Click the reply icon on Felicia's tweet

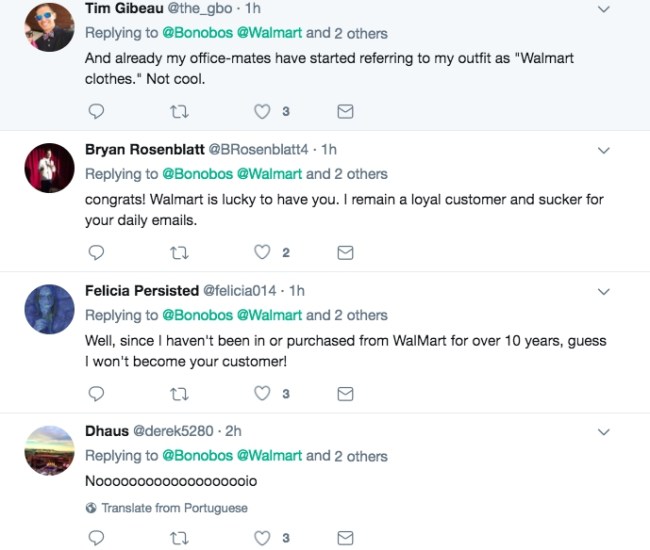pyautogui.click(x=96, y=394)
